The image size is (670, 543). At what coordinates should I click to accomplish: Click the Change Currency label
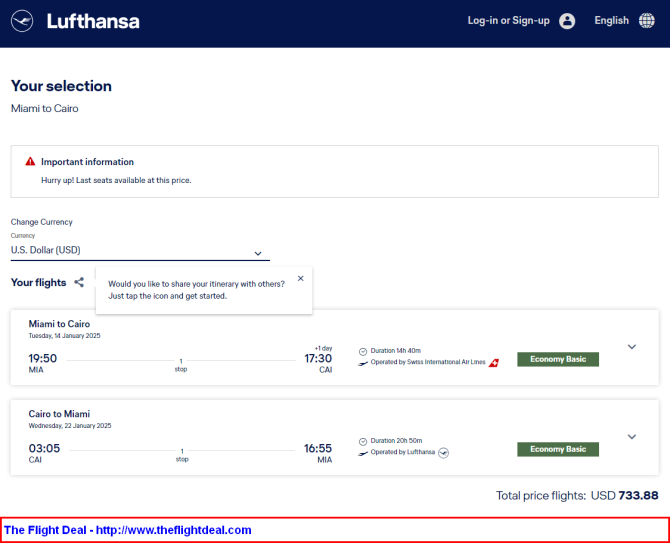pyautogui.click(x=41, y=222)
